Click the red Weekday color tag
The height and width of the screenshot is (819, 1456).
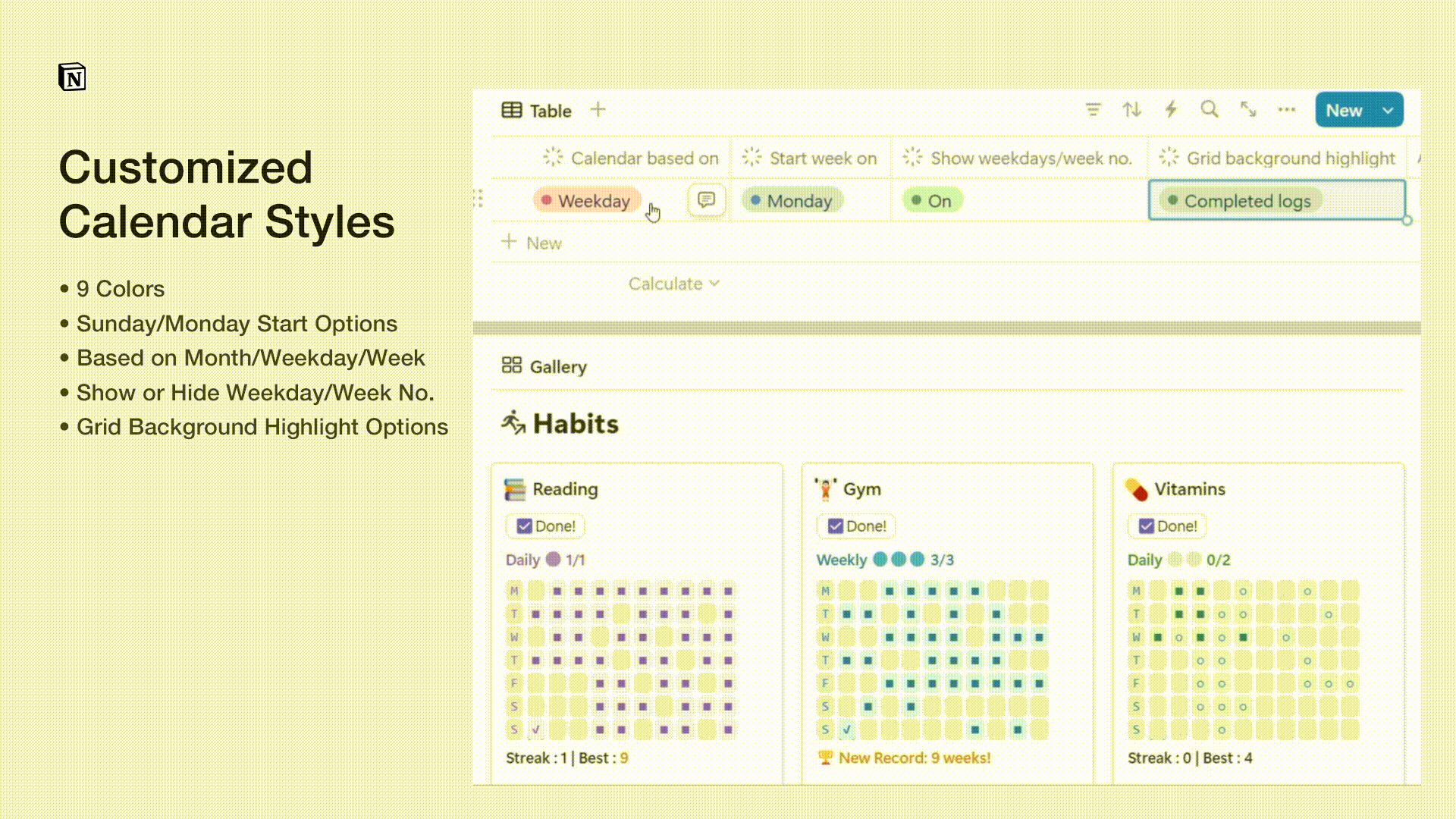pos(586,201)
